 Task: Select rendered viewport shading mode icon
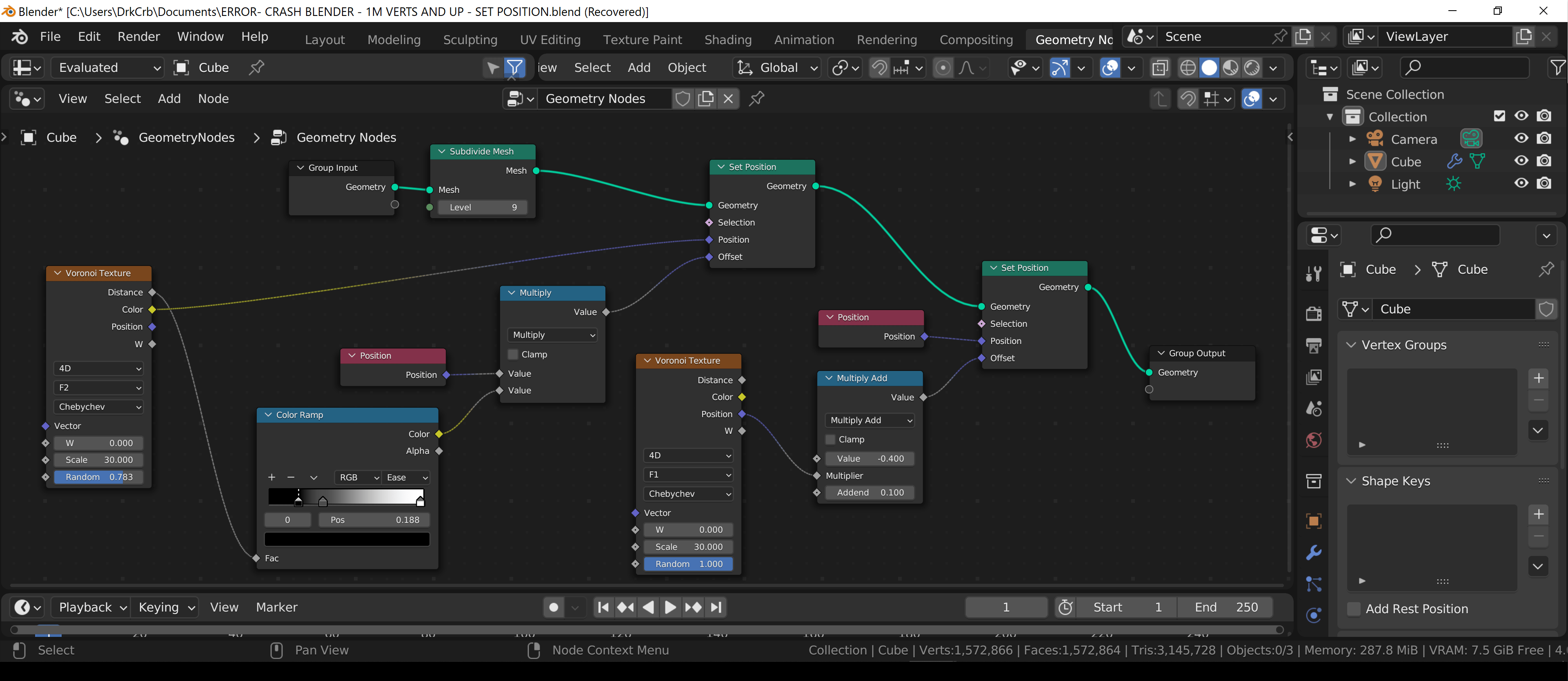(x=1252, y=68)
